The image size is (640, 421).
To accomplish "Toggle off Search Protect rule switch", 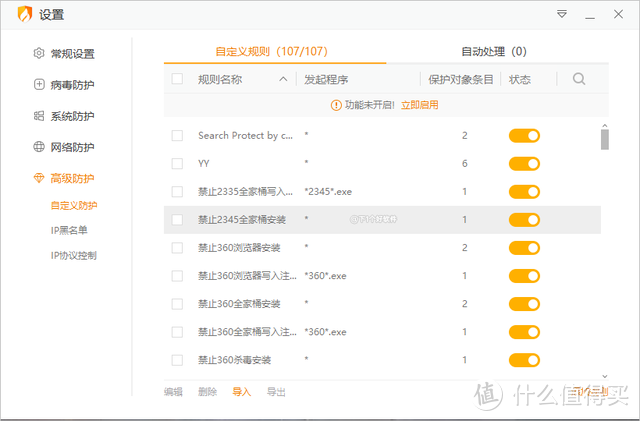I will pos(524,136).
